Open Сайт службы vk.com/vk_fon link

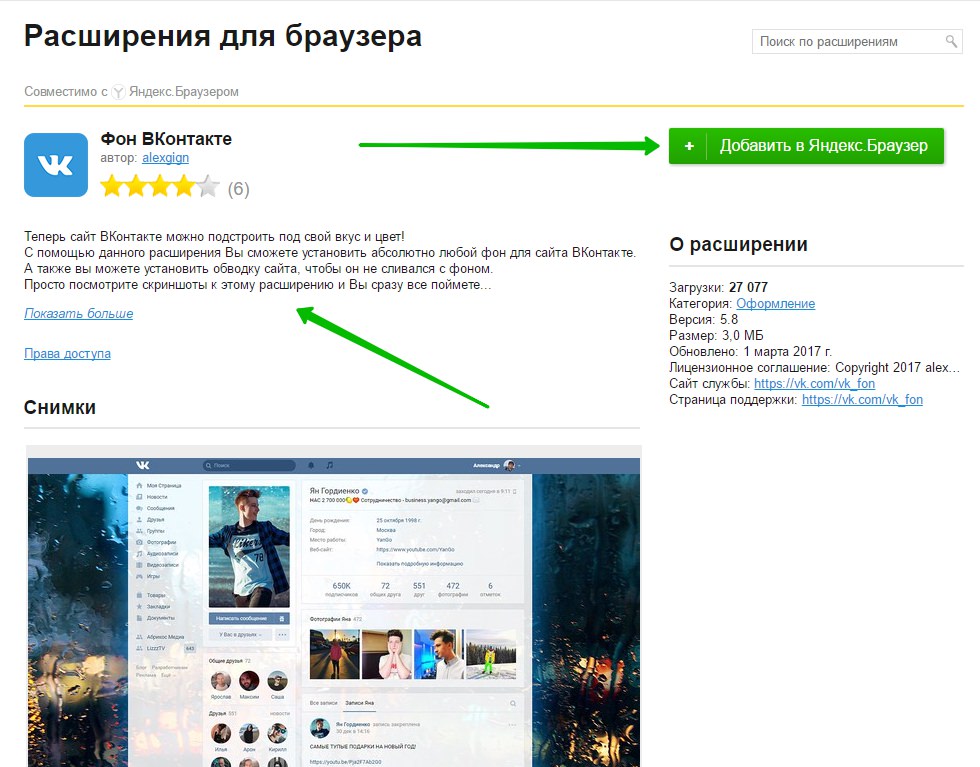pos(814,383)
